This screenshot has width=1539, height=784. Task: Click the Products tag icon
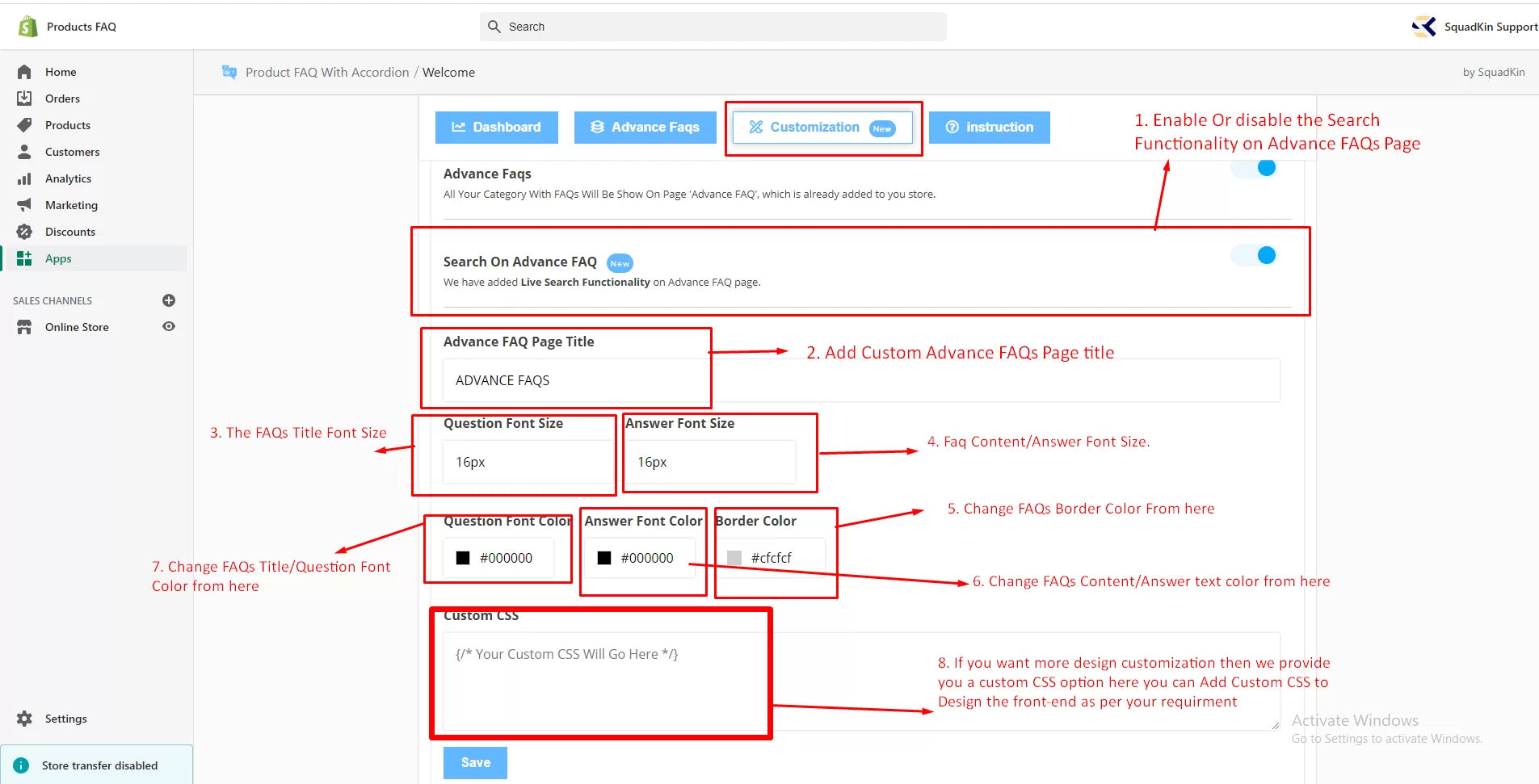(24, 125)
